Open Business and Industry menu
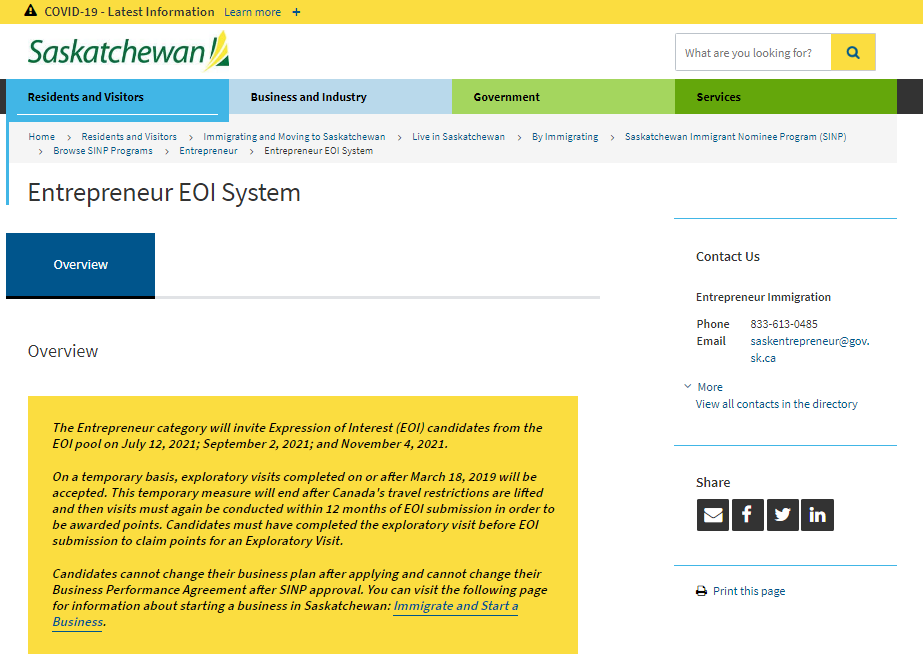This screenshot has width=923, height=658. pos(340,97)
